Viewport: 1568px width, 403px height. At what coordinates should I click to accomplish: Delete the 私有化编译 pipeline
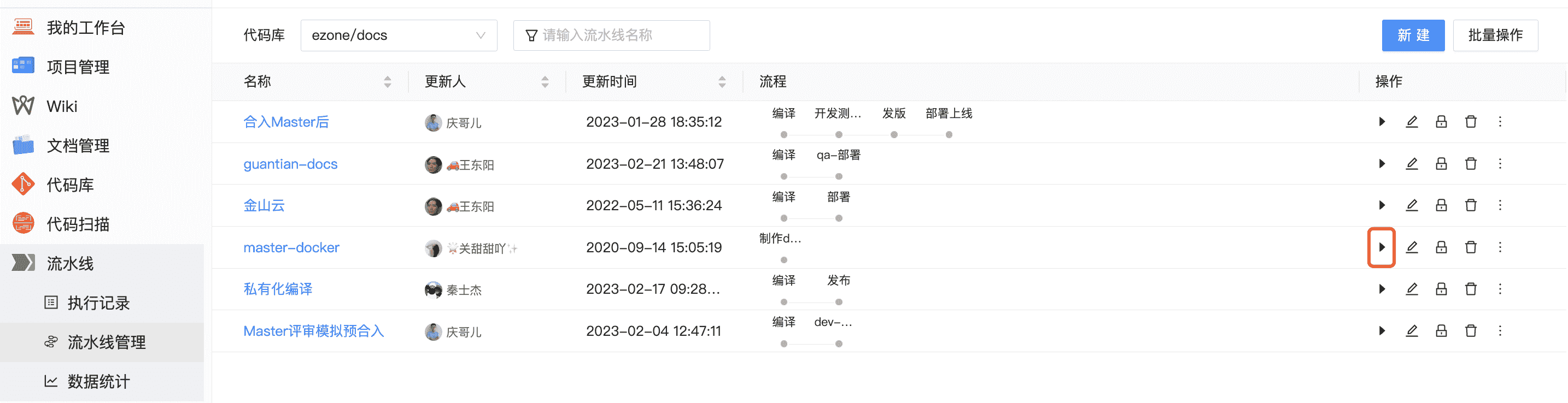tap(1471, 289)
